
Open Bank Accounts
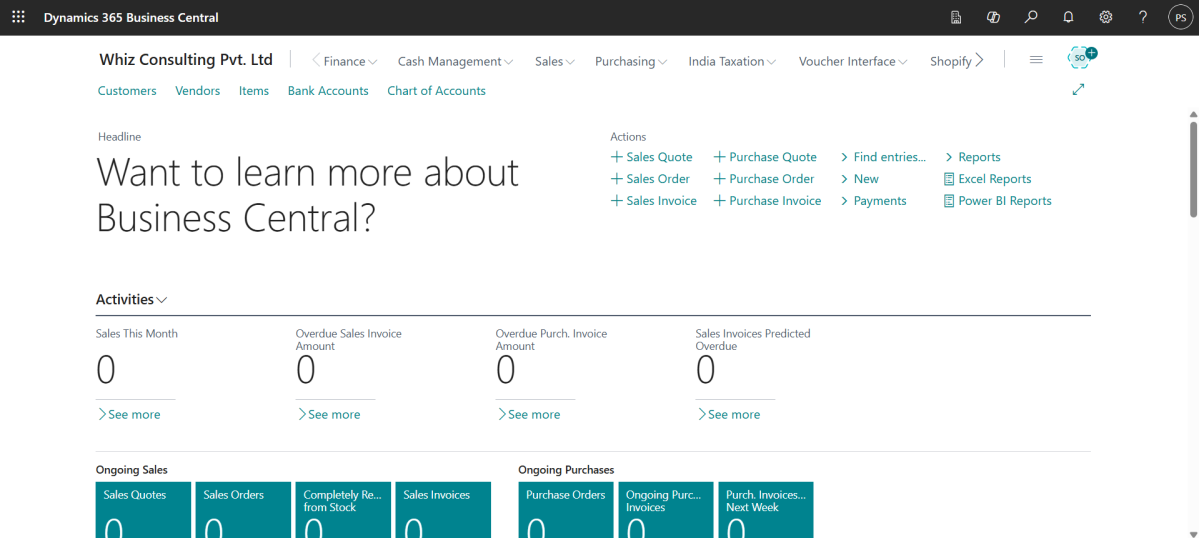[328, 90]
